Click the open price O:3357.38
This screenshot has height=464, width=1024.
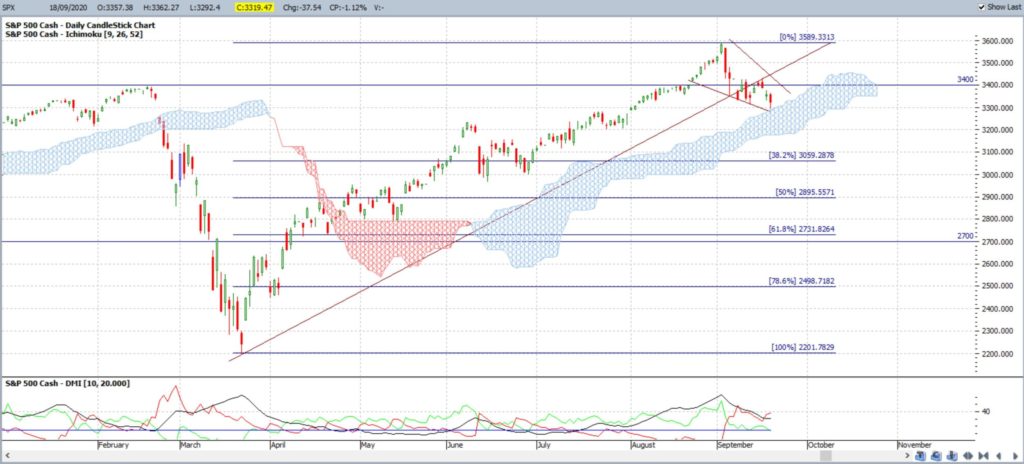tap(115, 7)
